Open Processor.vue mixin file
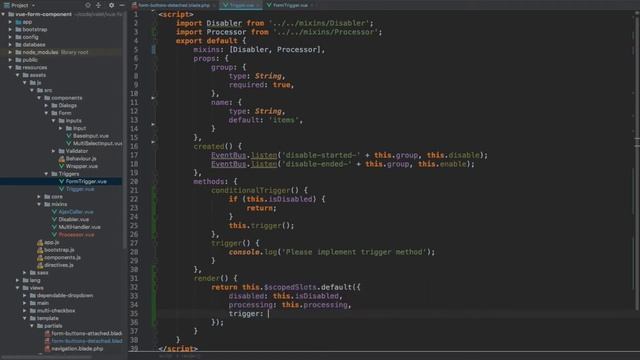640x360 pixels. pyautogui.click(x=76, y=235)
